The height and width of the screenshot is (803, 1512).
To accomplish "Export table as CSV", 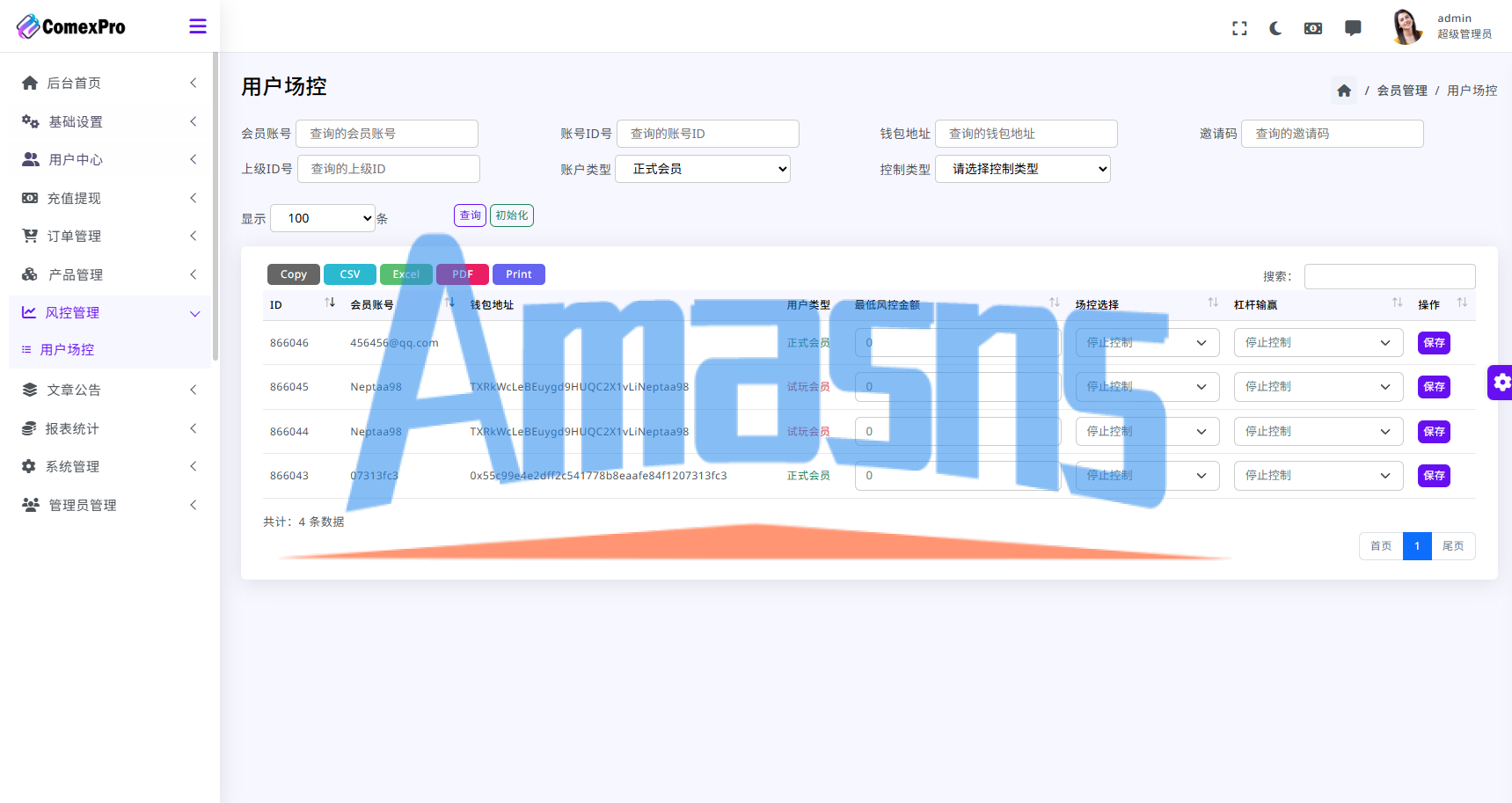I will point(350,274).
